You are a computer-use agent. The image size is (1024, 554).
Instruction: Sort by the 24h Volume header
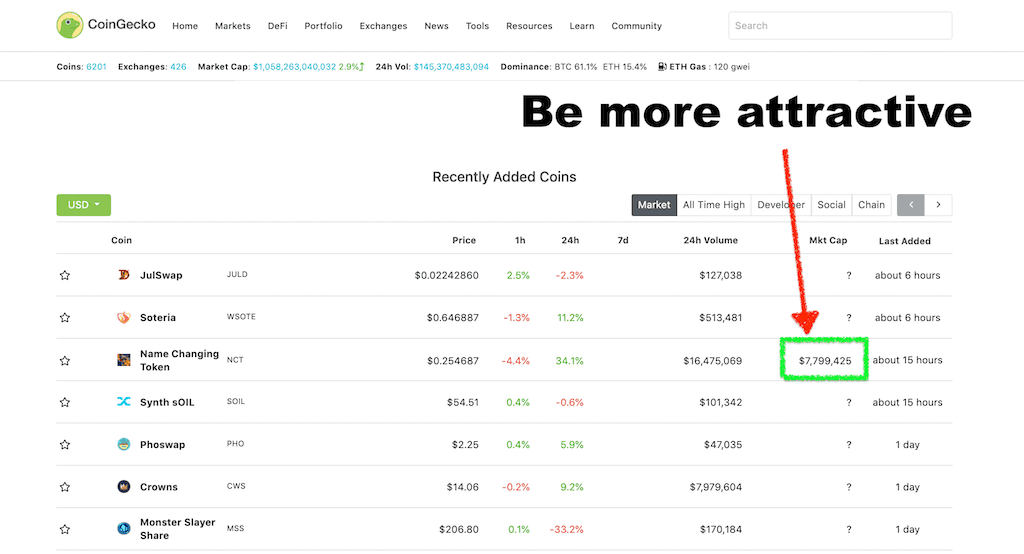[711, 240]
